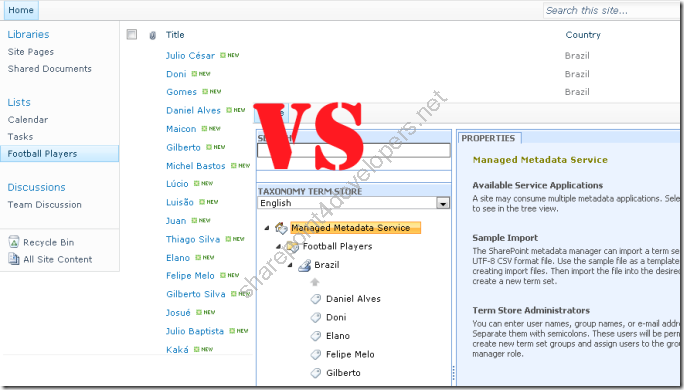684x390 pixels.
Task: Open Shared Documents library link
Action: tap(50, 68)
